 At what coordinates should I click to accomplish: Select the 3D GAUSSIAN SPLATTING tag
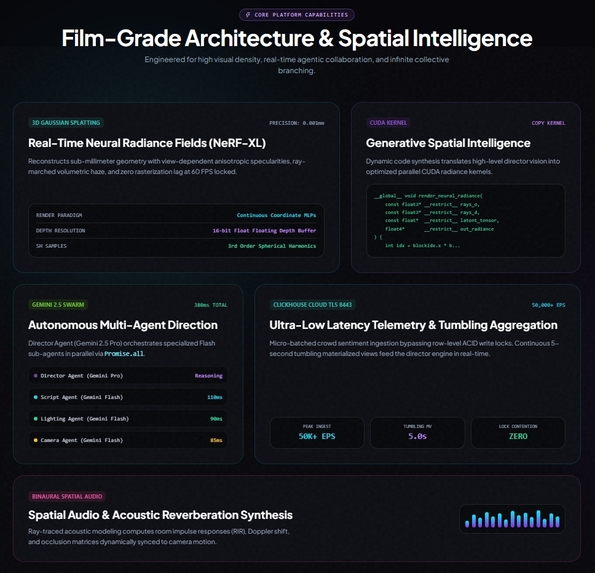[66, 123]
